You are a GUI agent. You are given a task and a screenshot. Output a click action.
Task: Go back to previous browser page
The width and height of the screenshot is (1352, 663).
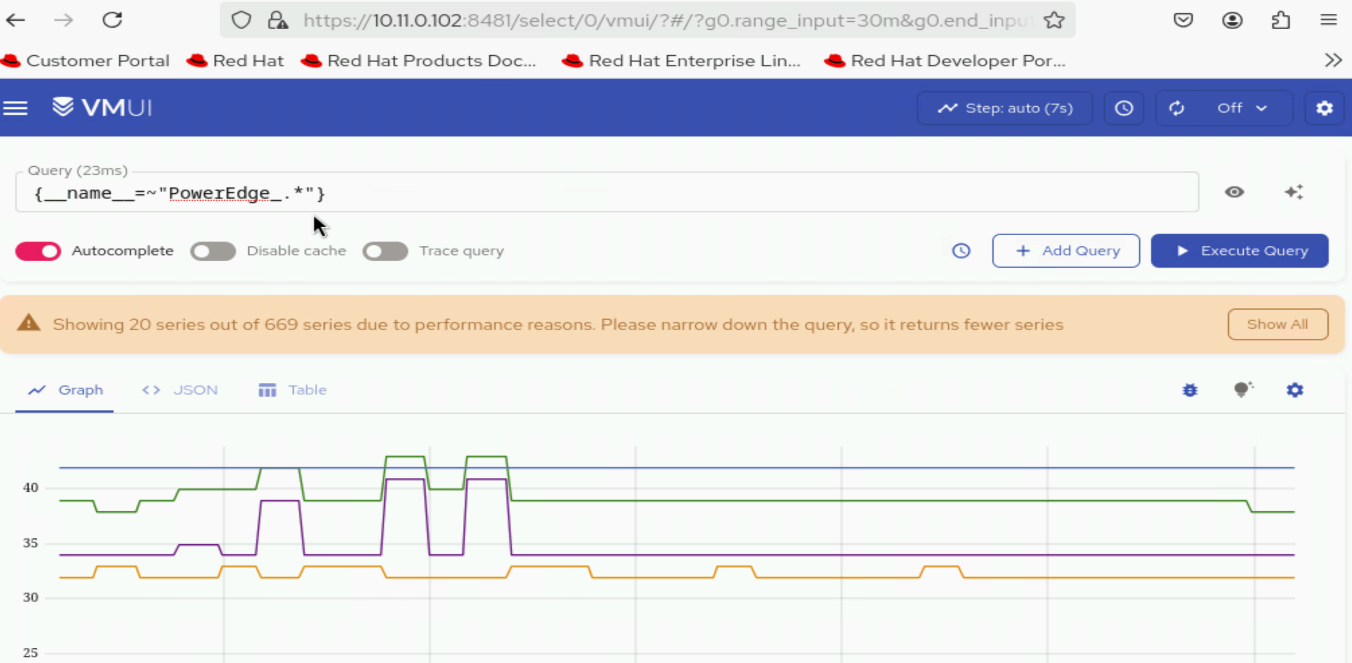coord(16,20)
